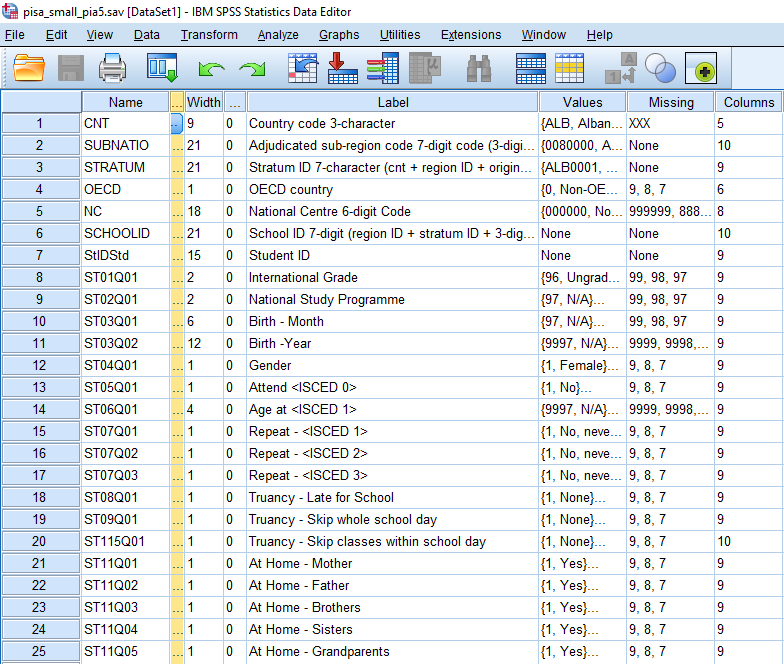Click the label 'Truancy - Late for School'
Image resolution: width=784 pixels, height=664 pixels.
coord(321,498)
